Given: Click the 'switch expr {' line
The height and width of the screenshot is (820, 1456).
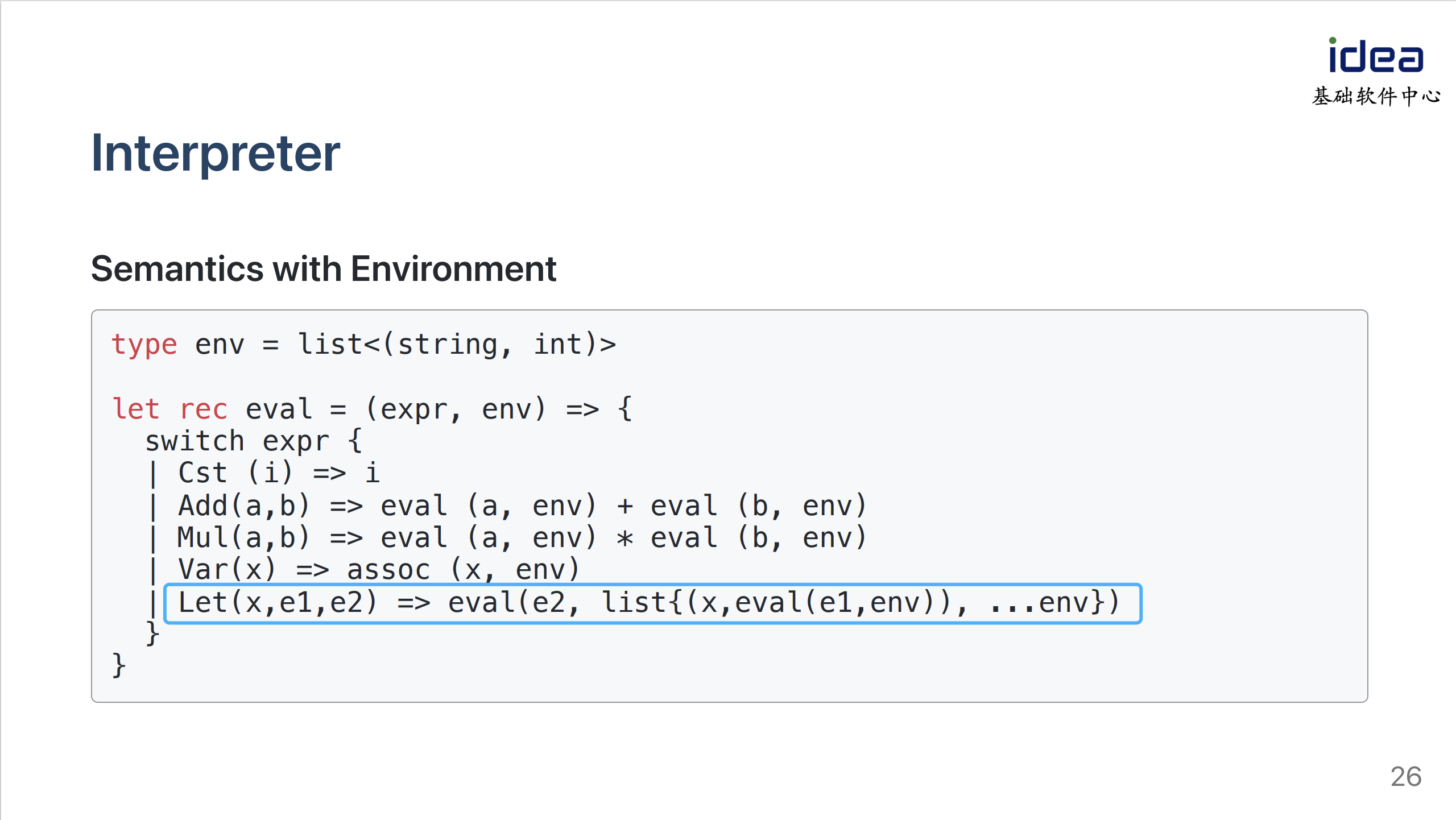Looking at the screenshot, I should pyautogui.click(x=254, y=441).
